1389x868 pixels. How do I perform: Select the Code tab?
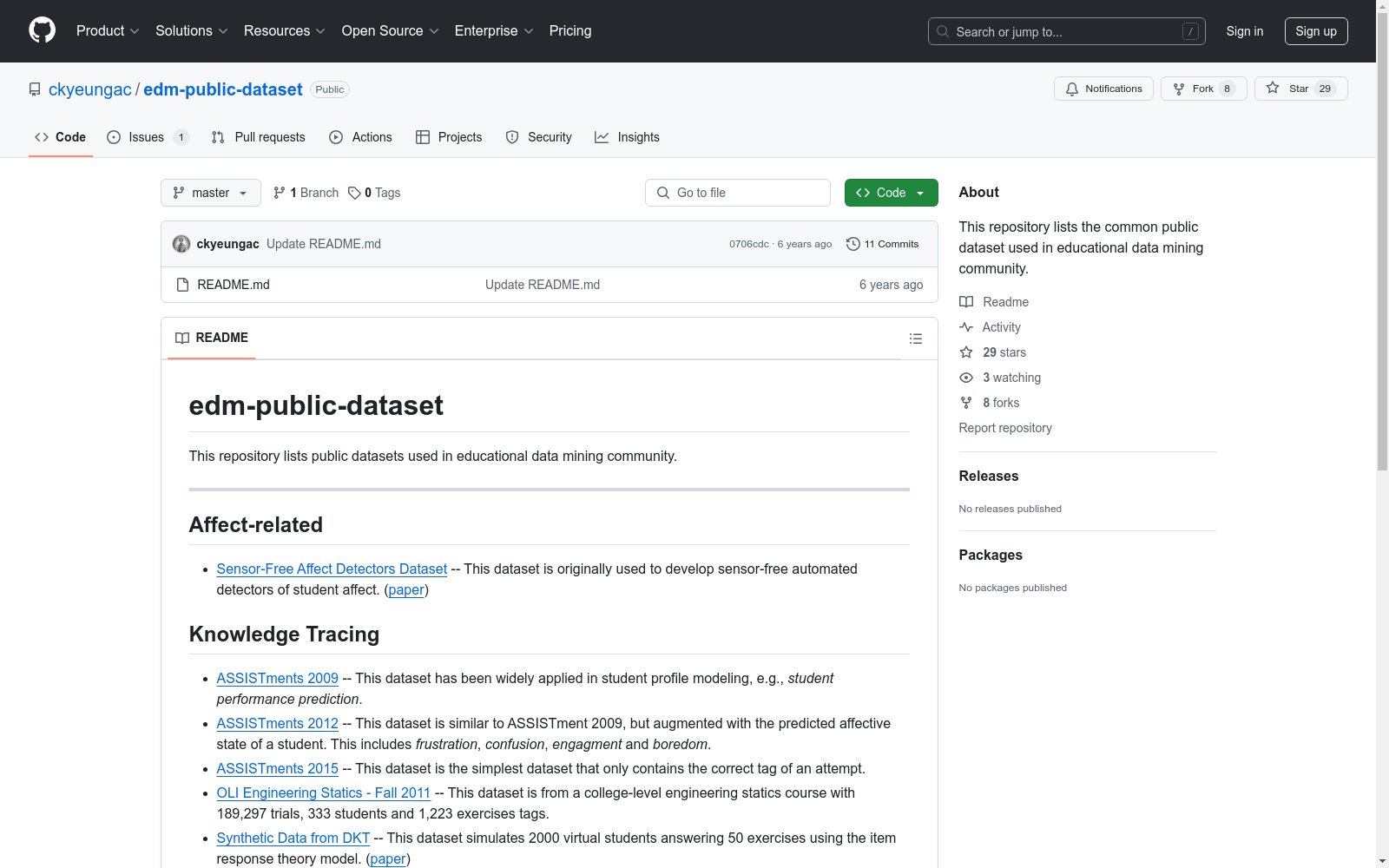click(61, 137)
